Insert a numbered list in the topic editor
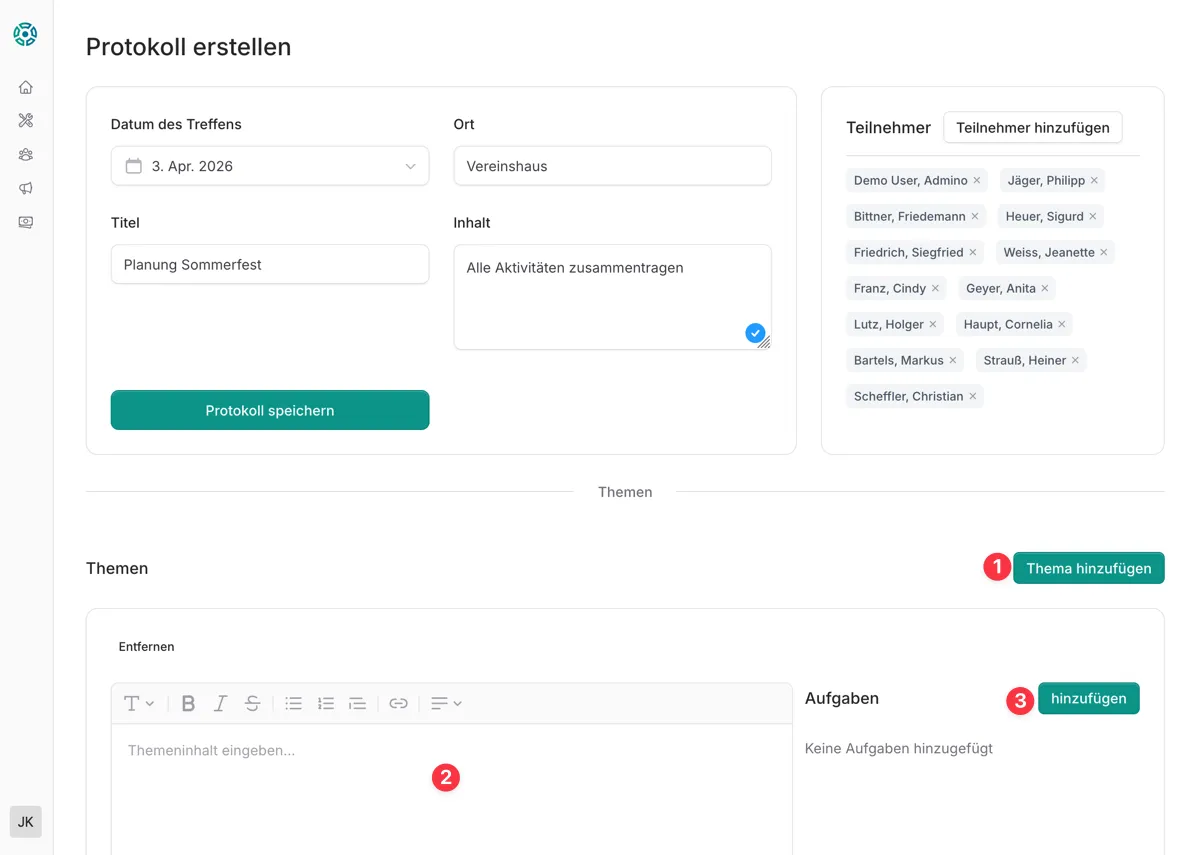Viewport: 1193px width, 855px height. (325, 703)
